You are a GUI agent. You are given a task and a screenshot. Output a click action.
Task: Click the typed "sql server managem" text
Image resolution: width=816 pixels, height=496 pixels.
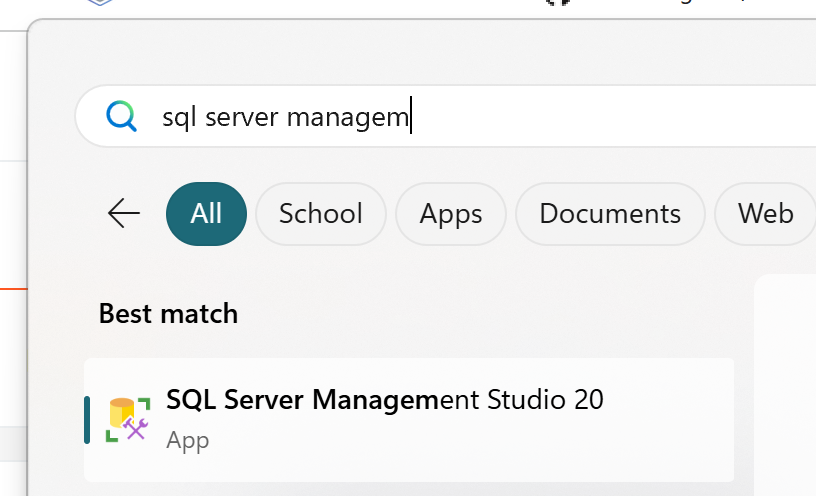(x=286, y=117)
